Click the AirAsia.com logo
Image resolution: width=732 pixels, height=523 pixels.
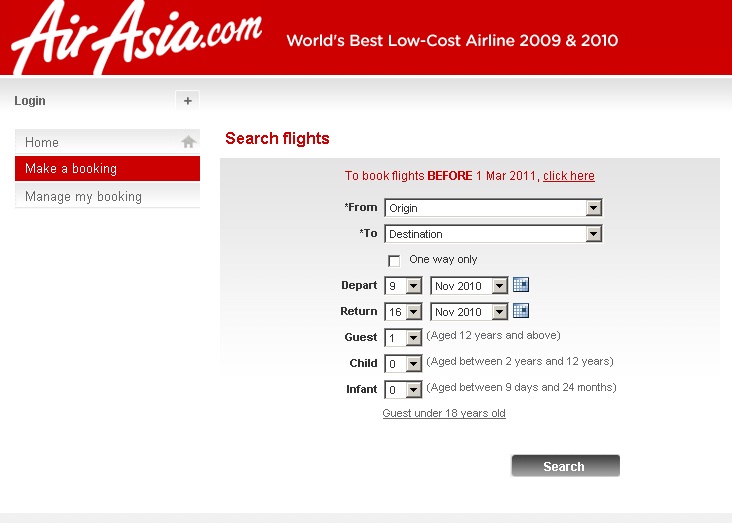tap(136, 37)
